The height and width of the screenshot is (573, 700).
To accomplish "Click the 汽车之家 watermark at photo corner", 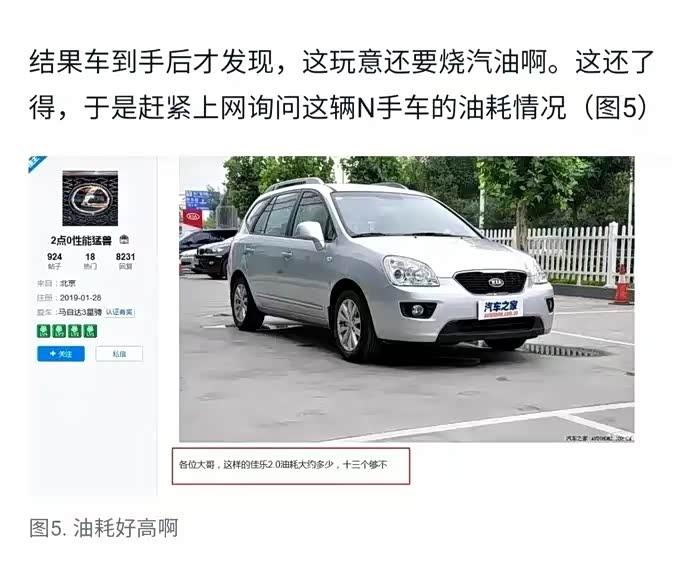I will coord(600,438).
